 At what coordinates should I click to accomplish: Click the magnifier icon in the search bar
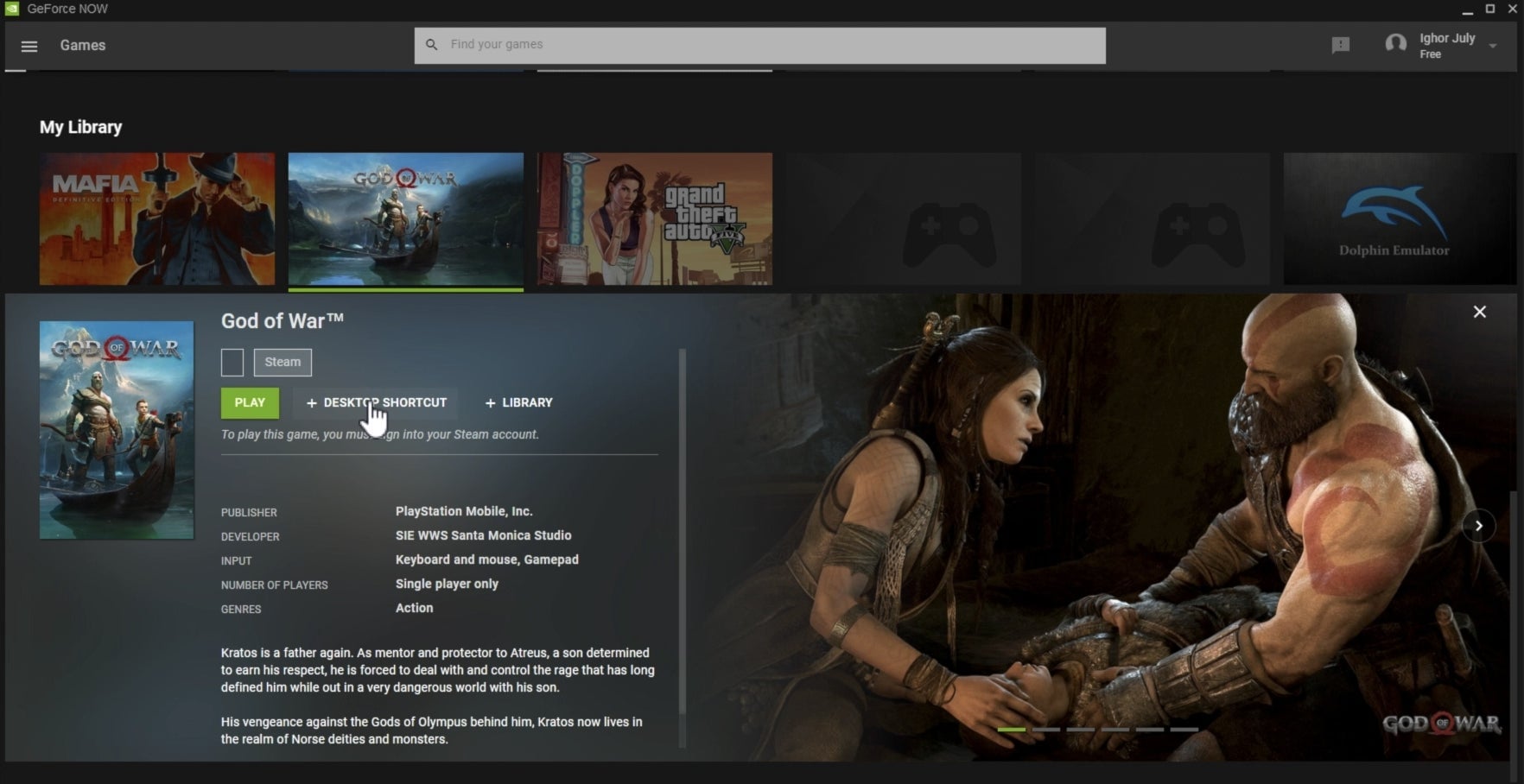click(431, 44)
